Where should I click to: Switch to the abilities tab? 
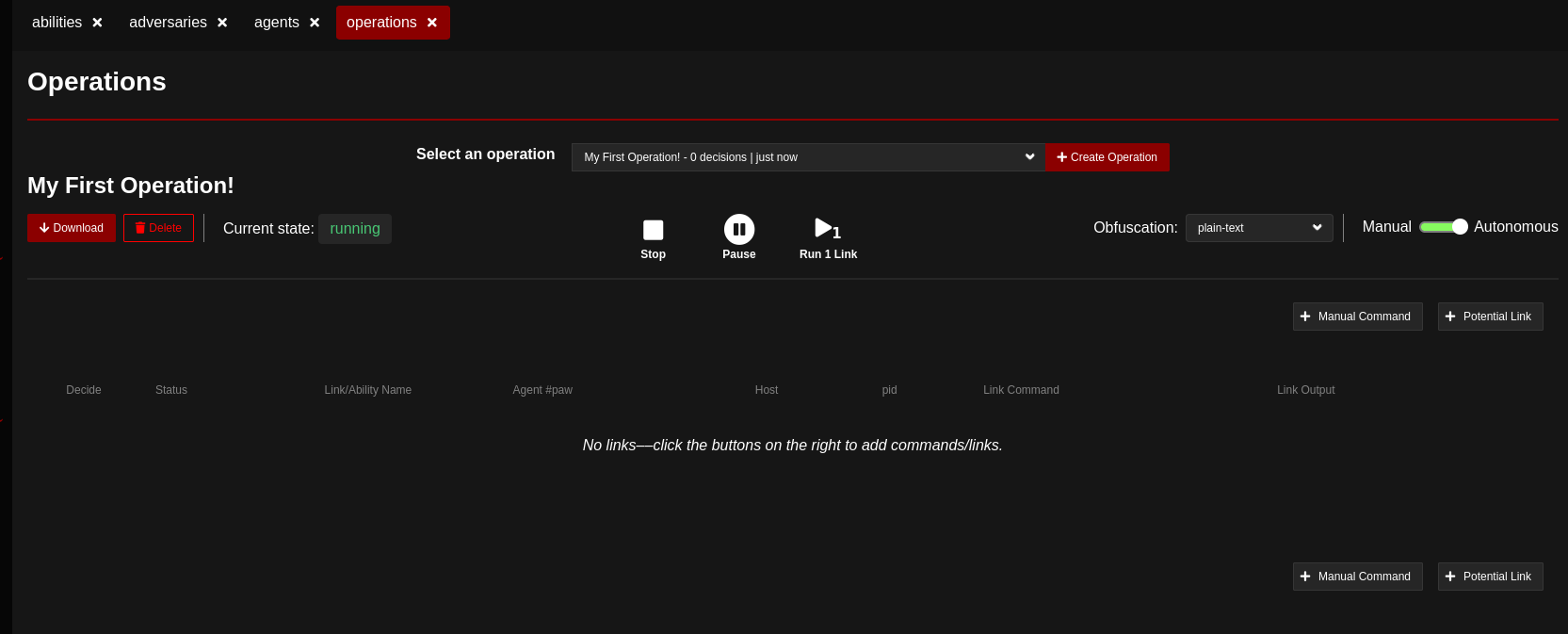[57, 23]
